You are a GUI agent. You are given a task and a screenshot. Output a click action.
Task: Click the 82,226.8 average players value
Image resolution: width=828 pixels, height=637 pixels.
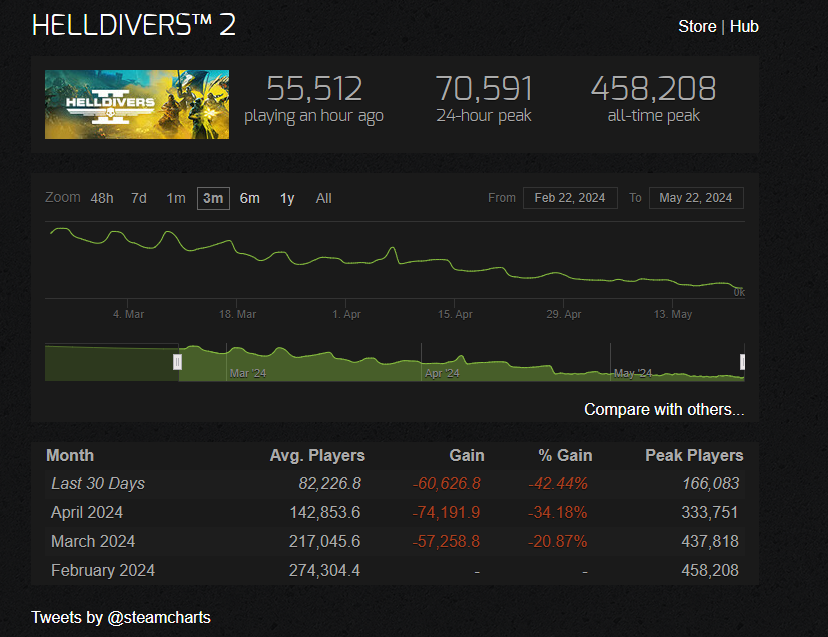pyautogui.click(x=330, y=483)
